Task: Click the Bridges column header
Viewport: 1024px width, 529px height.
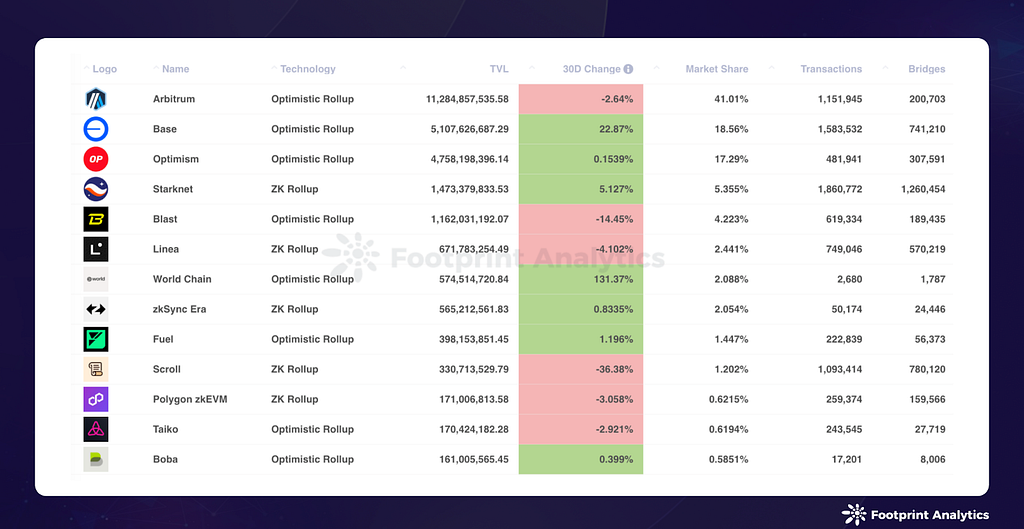Action: coord(926,69)
